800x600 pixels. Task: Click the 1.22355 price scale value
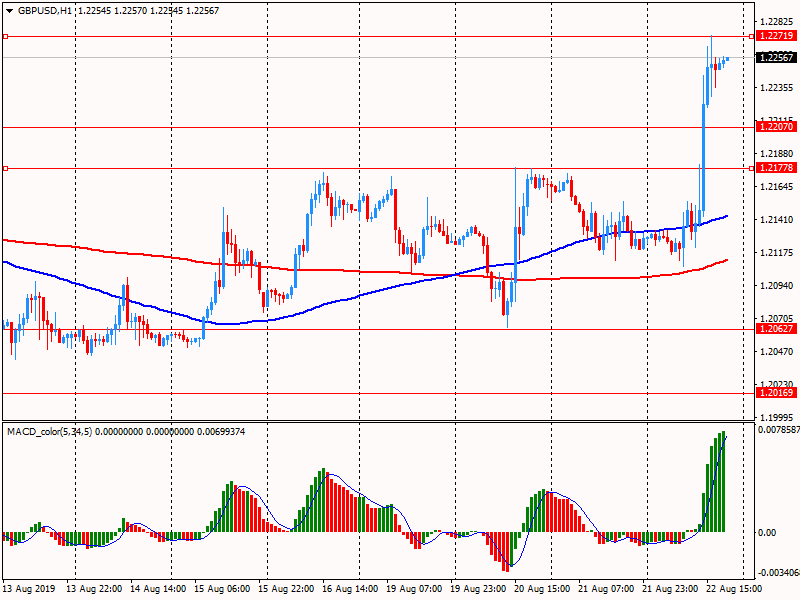[x=777, y=88]
